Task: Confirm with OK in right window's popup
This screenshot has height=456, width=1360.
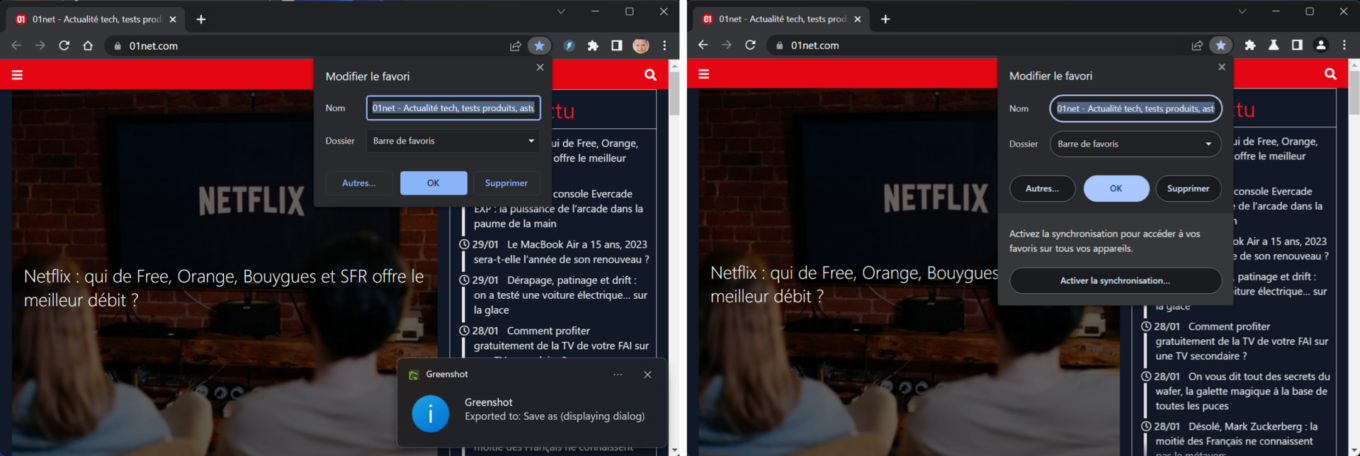Action: coord(1116,188)
